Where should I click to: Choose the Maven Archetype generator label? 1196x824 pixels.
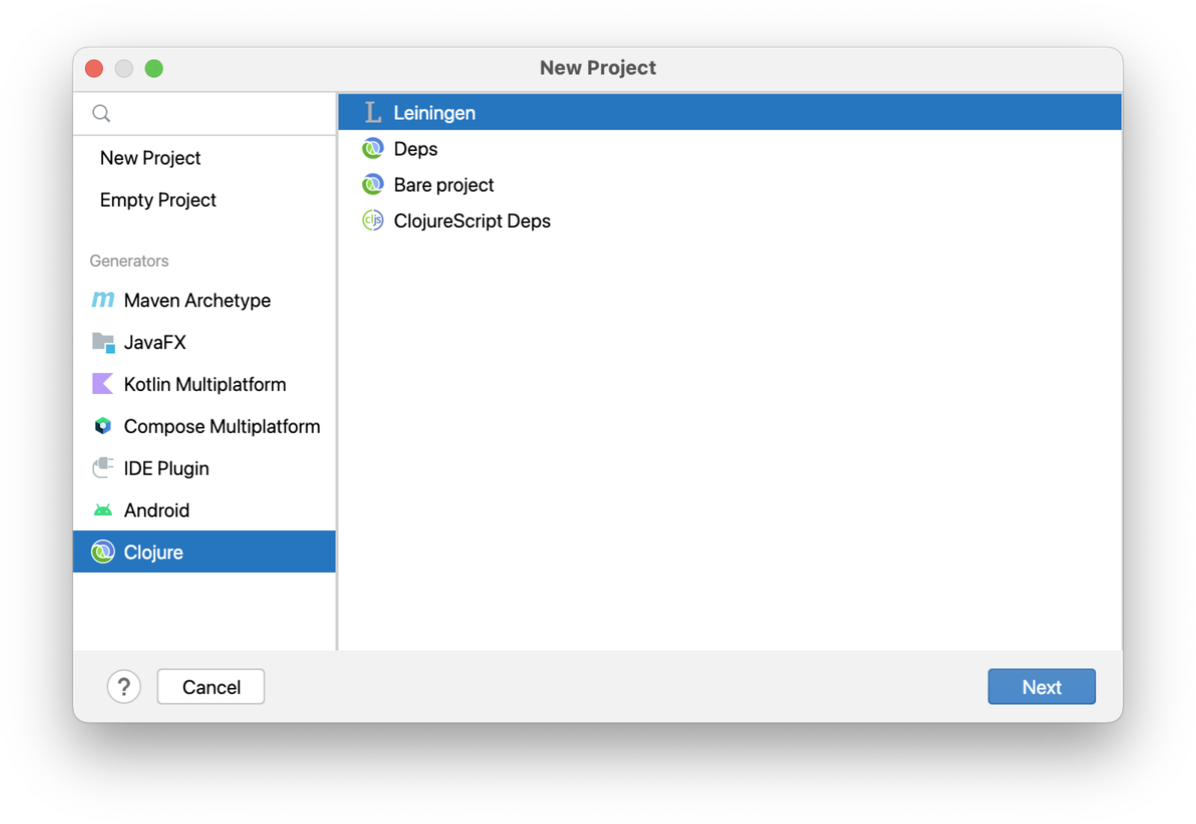[x=197, y=300]
